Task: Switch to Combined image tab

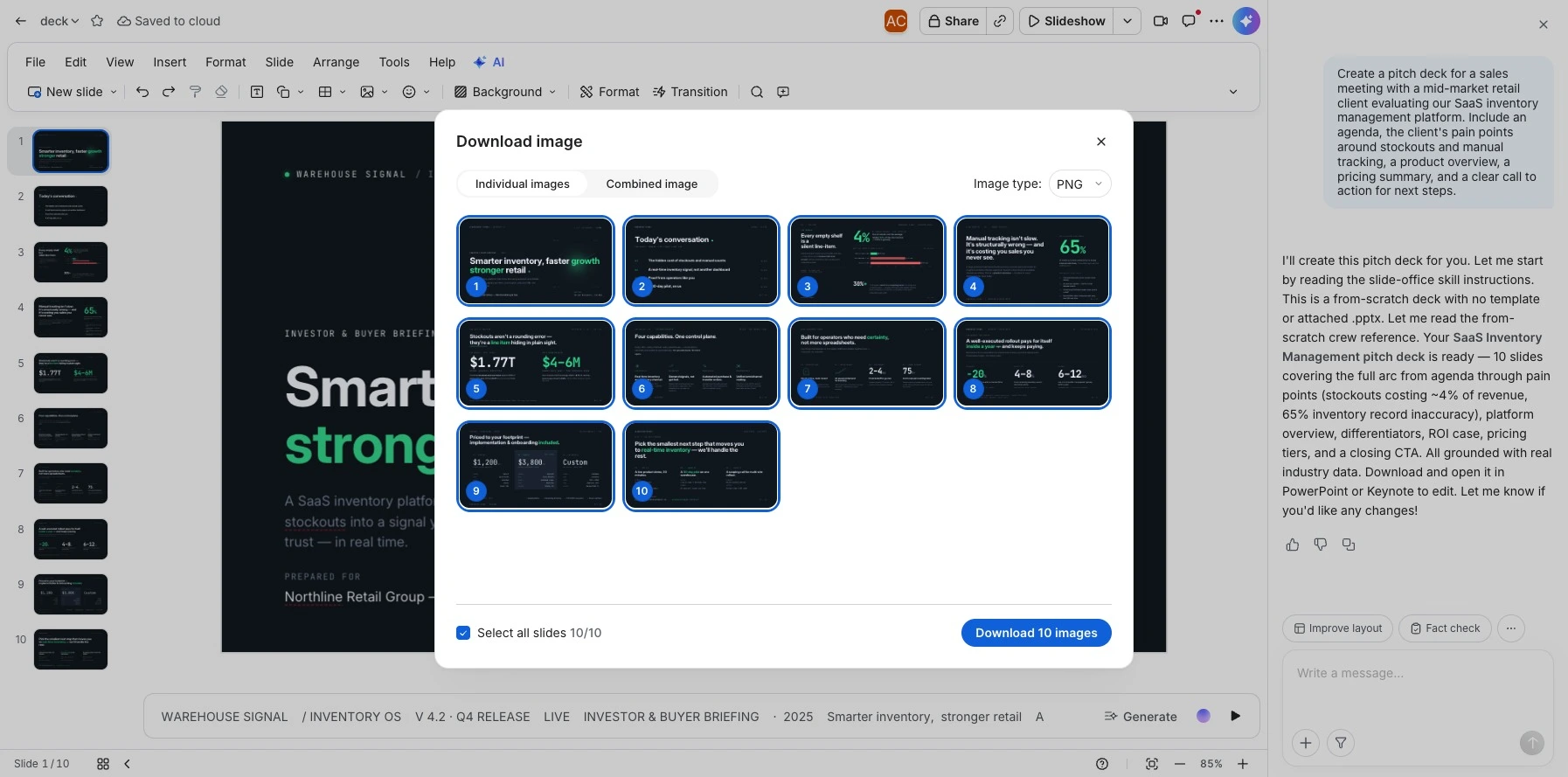Action: (x=652, y=184)
